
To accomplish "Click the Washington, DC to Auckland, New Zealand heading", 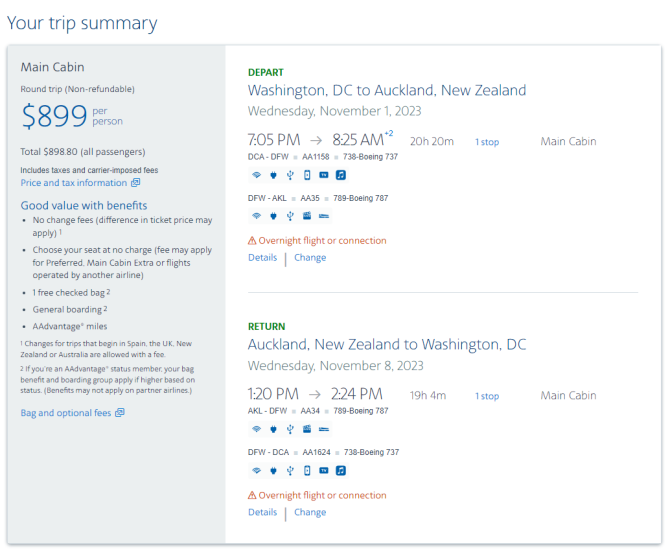I will click(387, 90).
